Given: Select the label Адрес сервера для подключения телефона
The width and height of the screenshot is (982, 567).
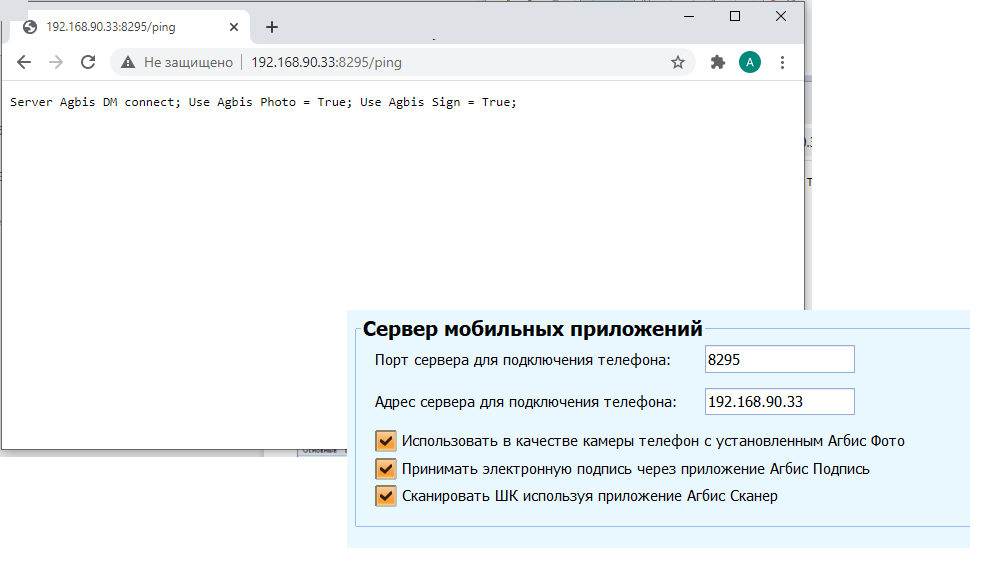Looking at the screenshot, I should (x=525, y=402).
